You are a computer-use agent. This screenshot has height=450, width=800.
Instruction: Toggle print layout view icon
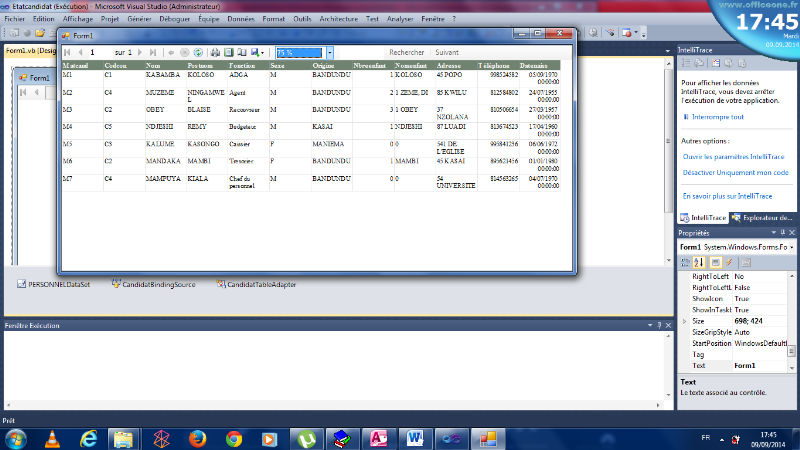coord(229,53)
